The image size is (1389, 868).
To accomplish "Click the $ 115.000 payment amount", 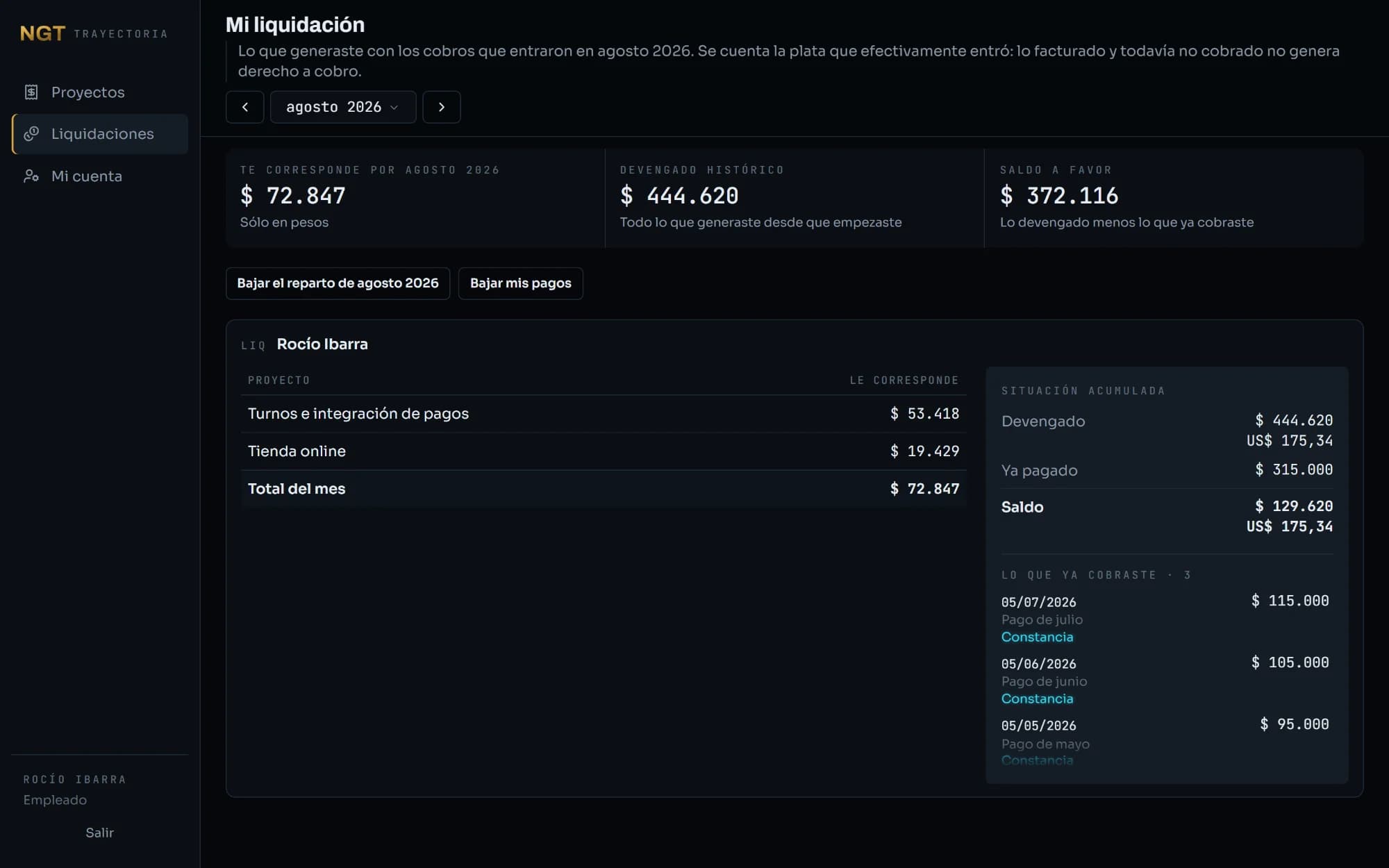I will coord(1290,601).
